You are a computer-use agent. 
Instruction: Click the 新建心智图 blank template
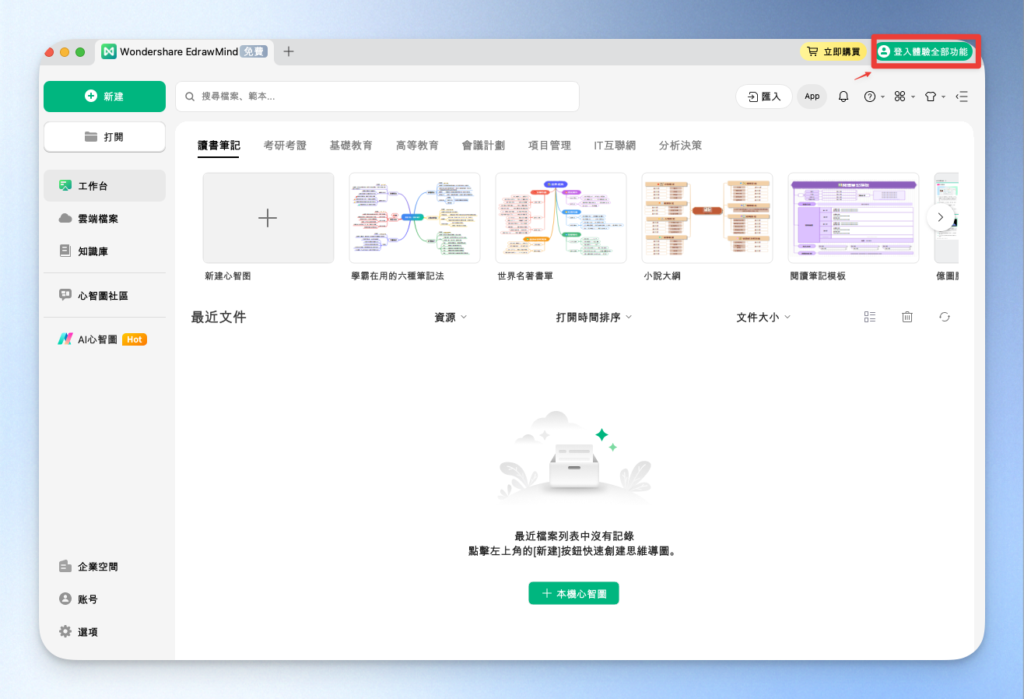pos(268,218)
